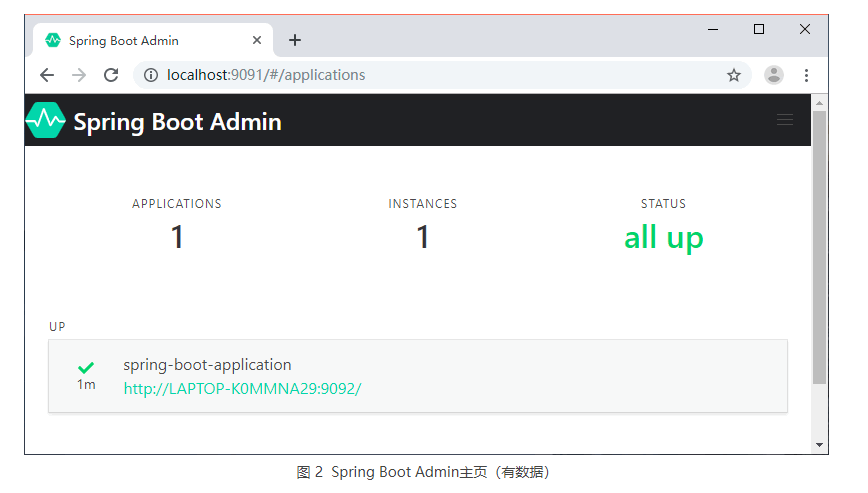Viewport: 868px width, 493px height.
Task: Click the 1m uptime label
Action: coord(86,385)
